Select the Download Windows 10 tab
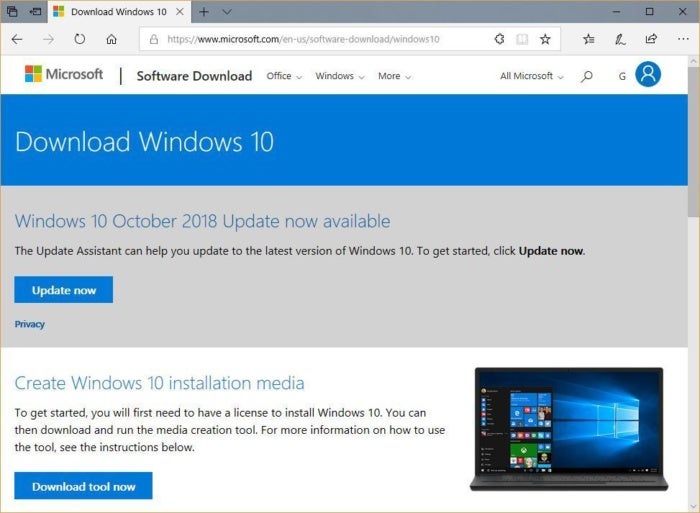Viewport: 700px width, 513px height. (118, 12)
